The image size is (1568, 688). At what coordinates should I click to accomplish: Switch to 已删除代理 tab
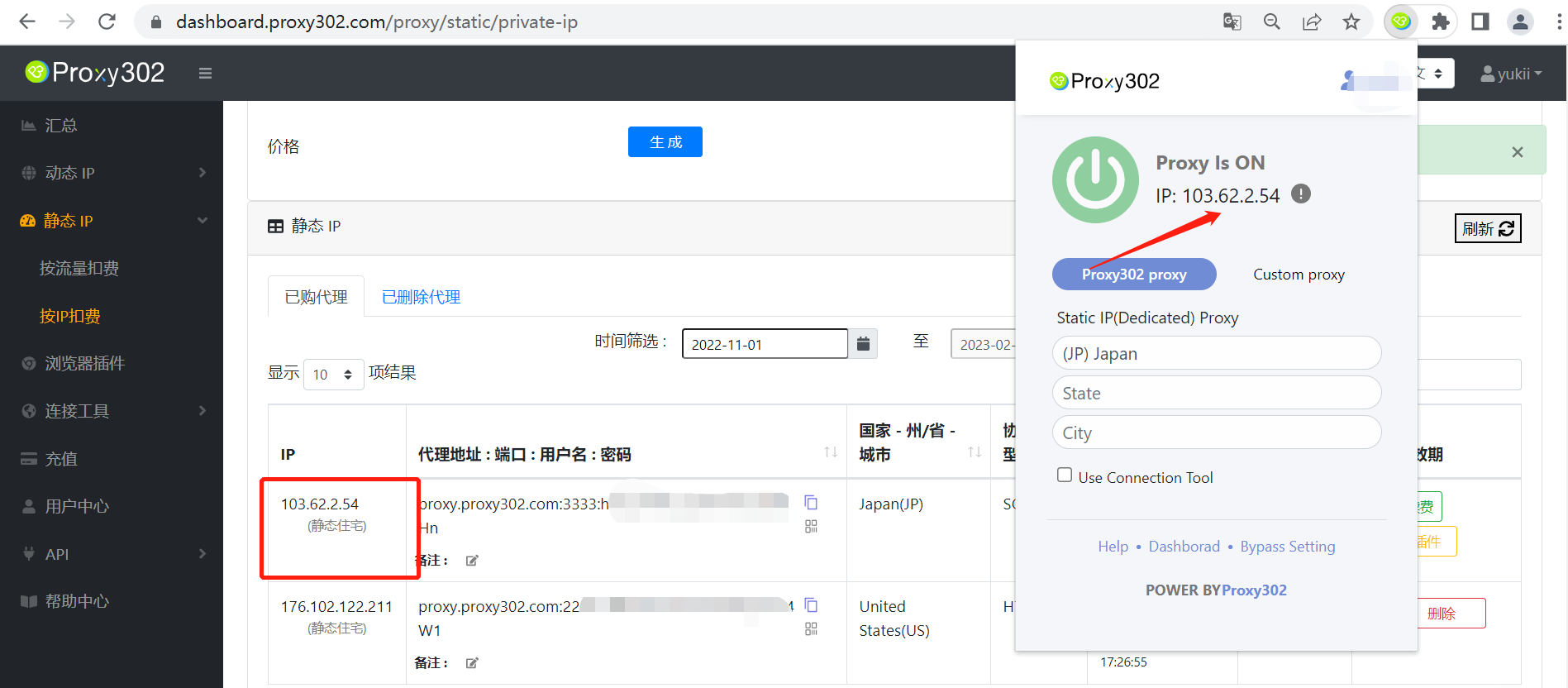(421, 297)
